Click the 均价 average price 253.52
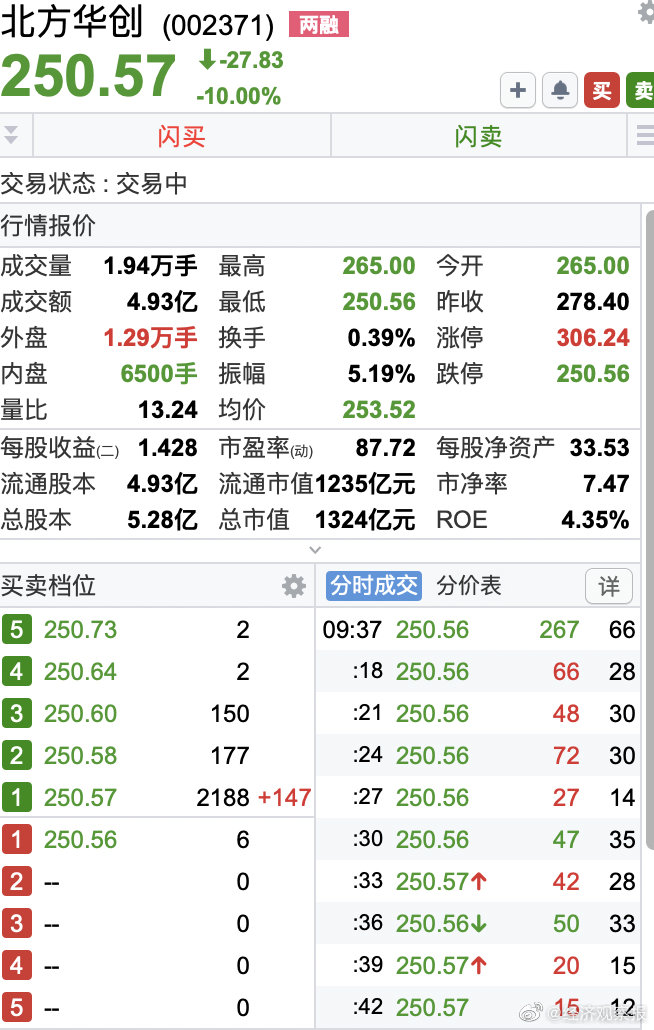Screen dimensions: 654x1030 click(379, 410)
